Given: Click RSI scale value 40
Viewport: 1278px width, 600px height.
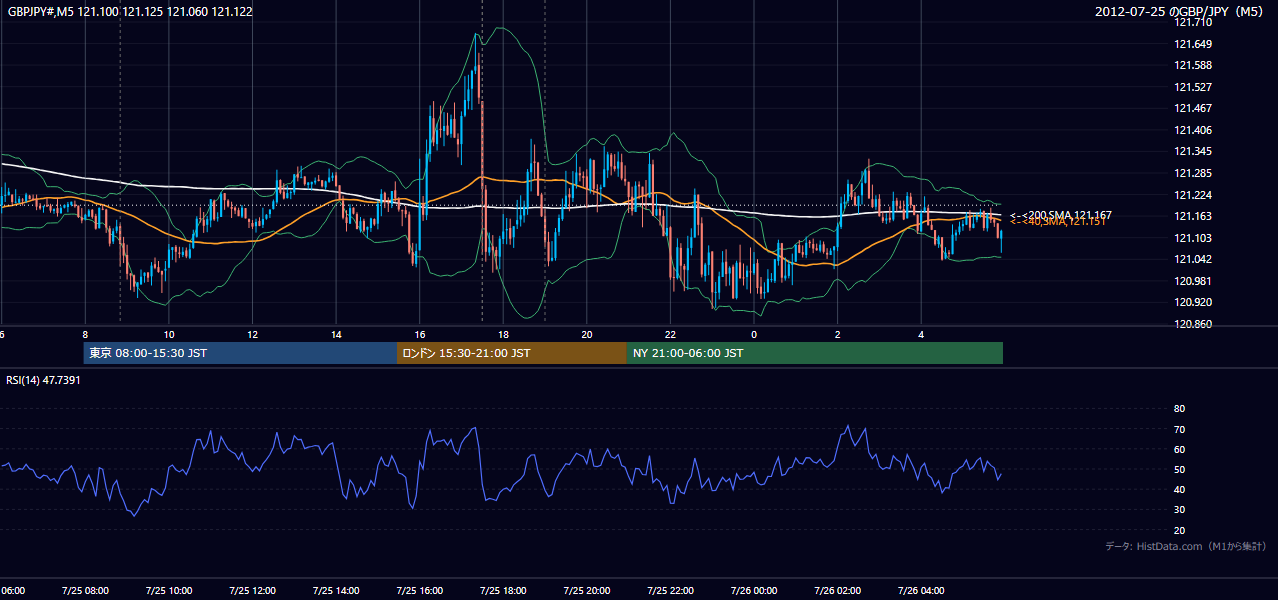Looking at the screenshot, I should click(1179, 489).
